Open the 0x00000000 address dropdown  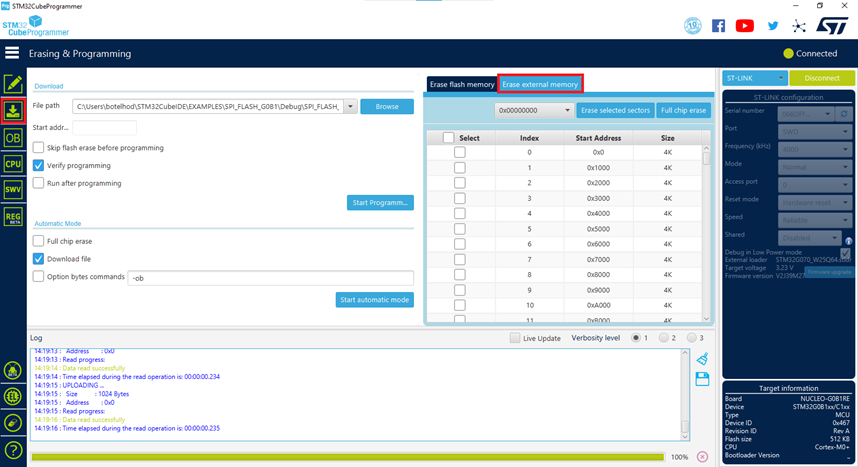pyautogui.click(x=535, y=110)
